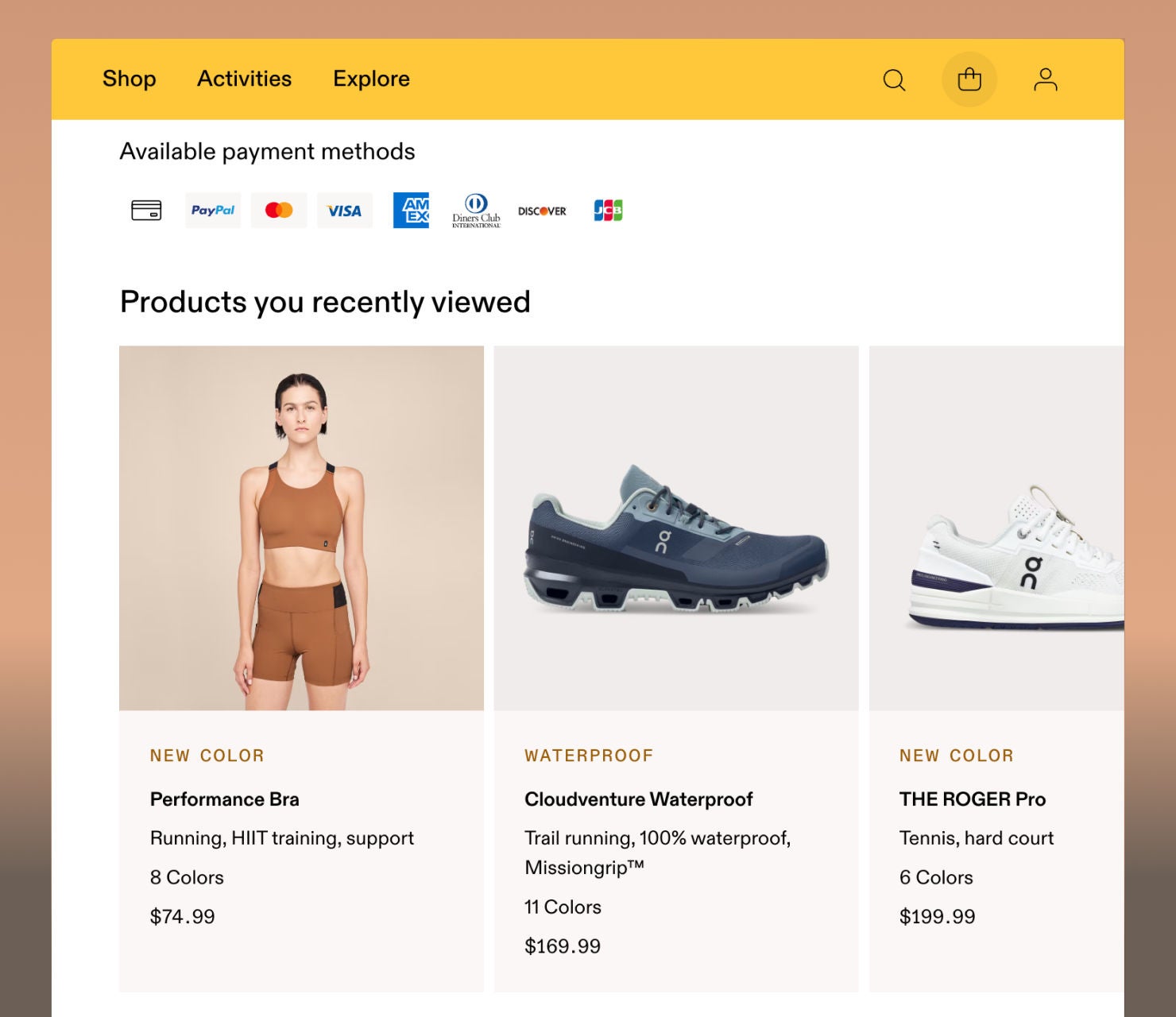The image size is (1176, 1017).
Task: Click the brown Performance Bra model photo
Action: [x=301, y=528]
